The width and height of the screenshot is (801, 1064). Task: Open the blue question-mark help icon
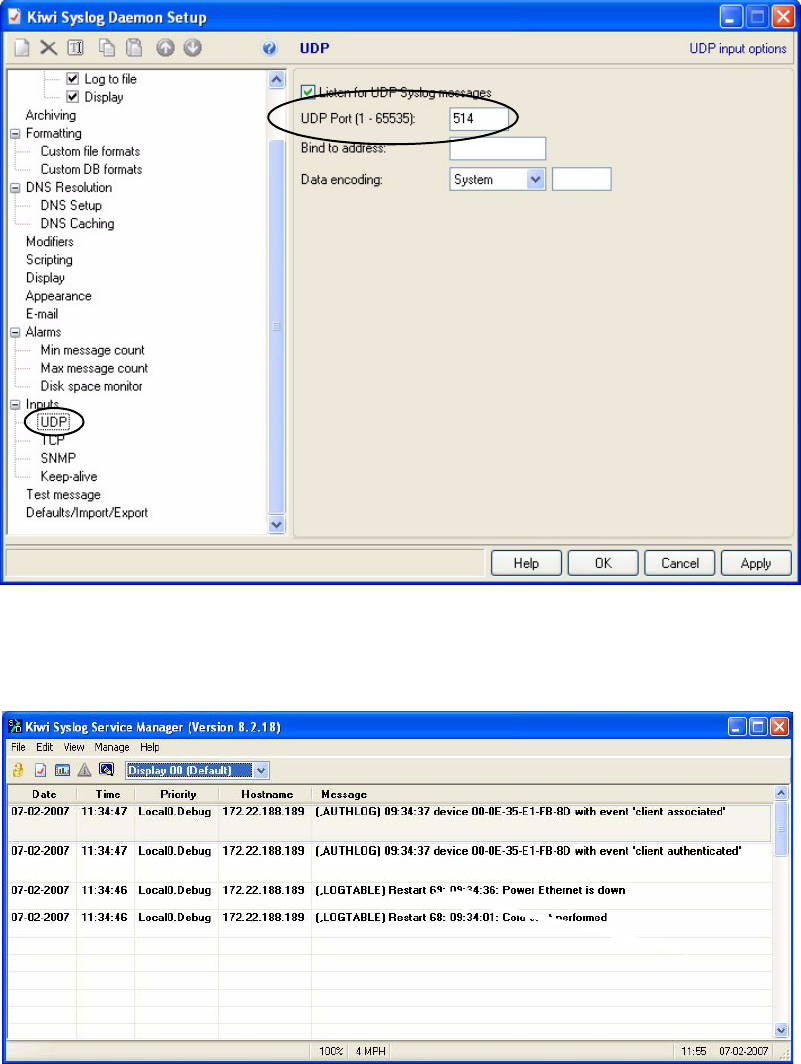tap(269, 48)
